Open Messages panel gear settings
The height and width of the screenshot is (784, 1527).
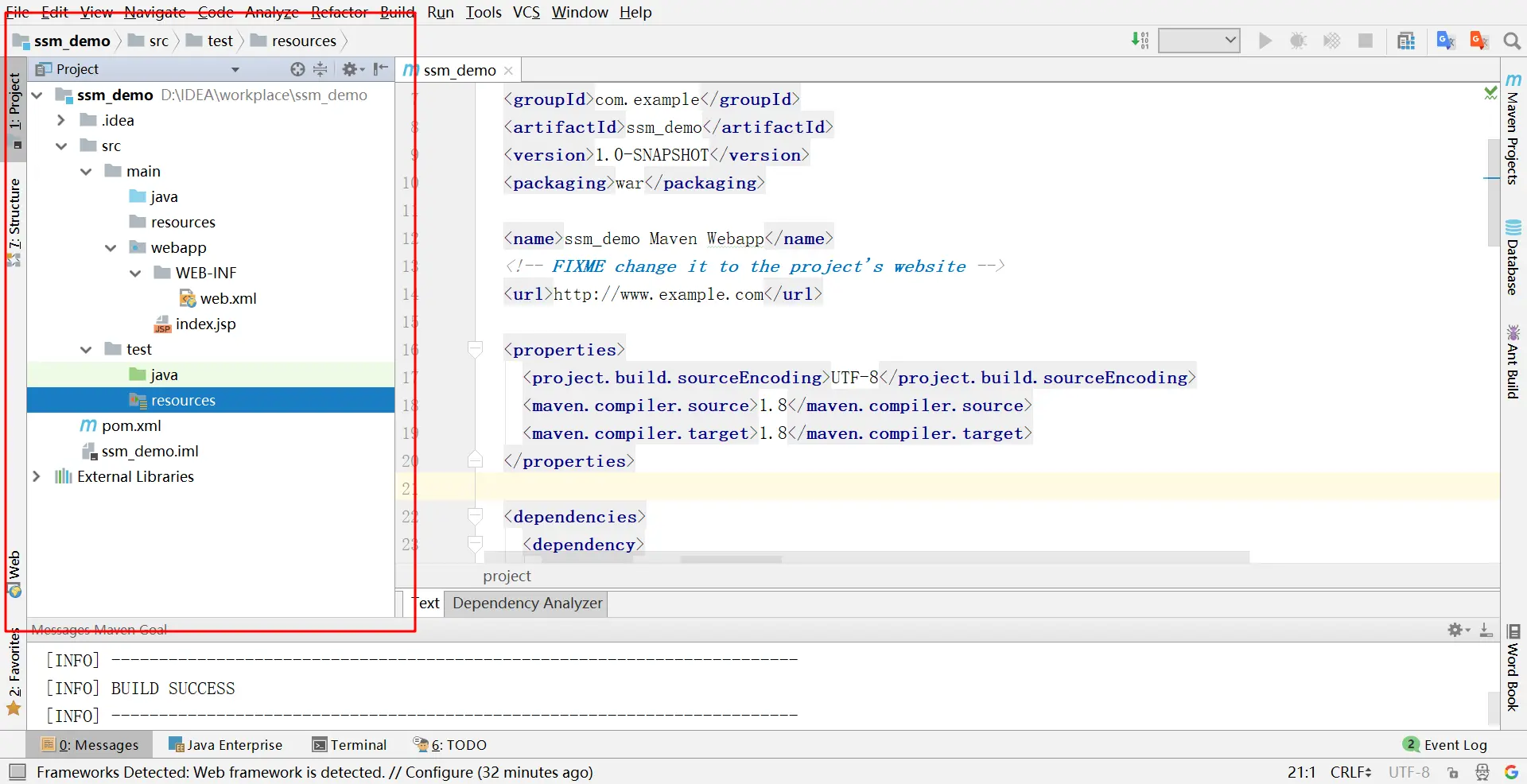click(x=1459, y=631)
